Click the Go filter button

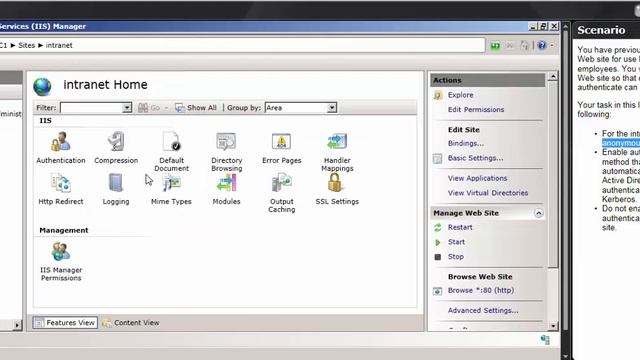click(x=149, y=108)
